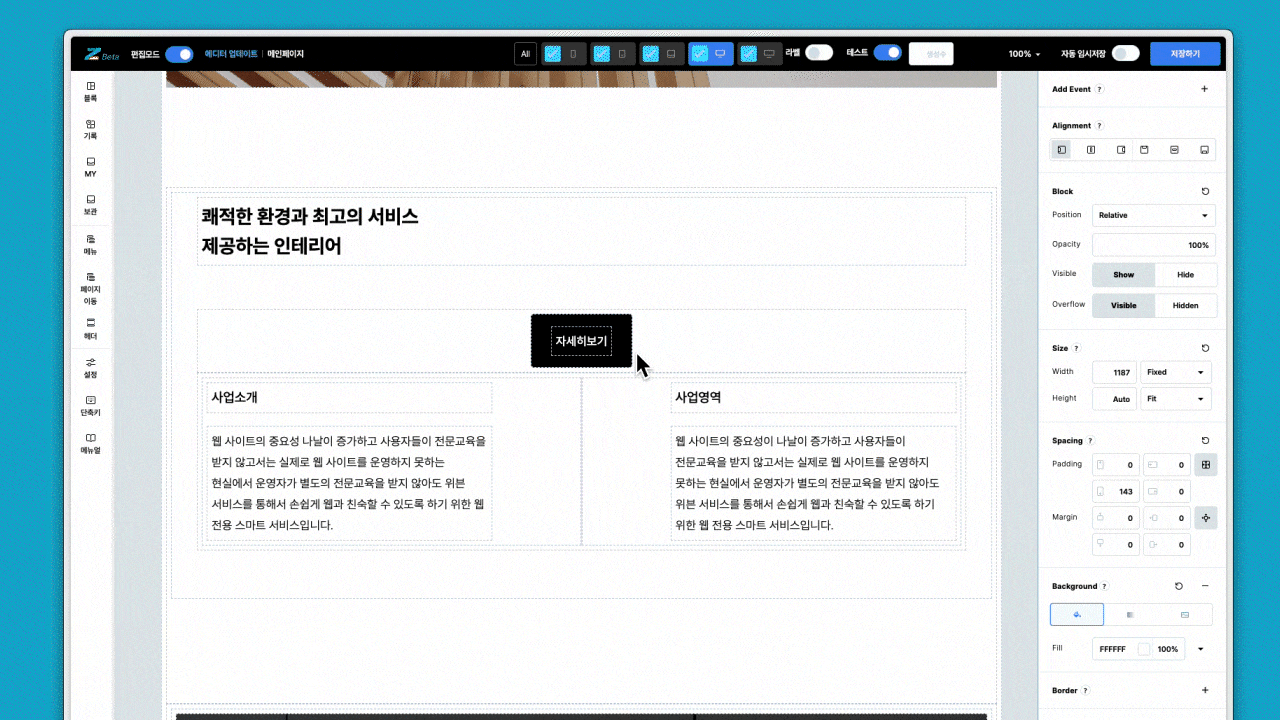Select image background type
Screen dimensions: 1280x720
(x=1185, y=614)
